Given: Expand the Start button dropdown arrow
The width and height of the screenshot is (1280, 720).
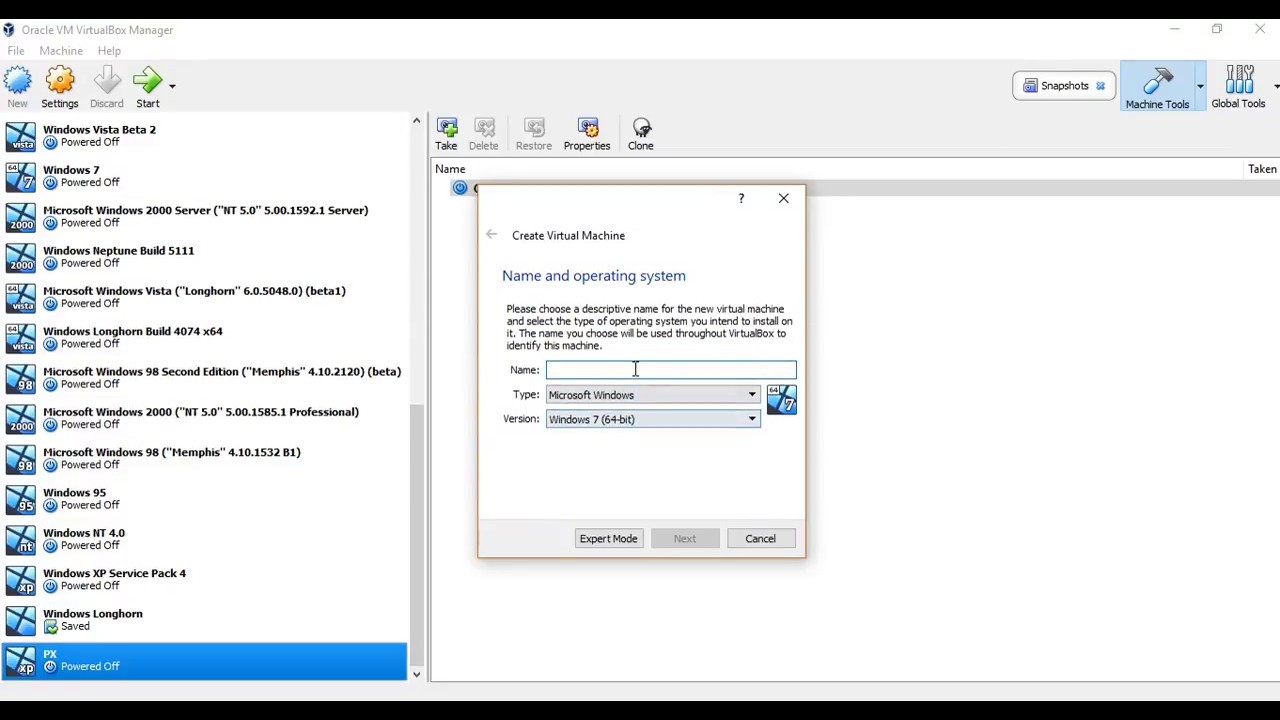Looking at the screenshot, I should 172,86.
